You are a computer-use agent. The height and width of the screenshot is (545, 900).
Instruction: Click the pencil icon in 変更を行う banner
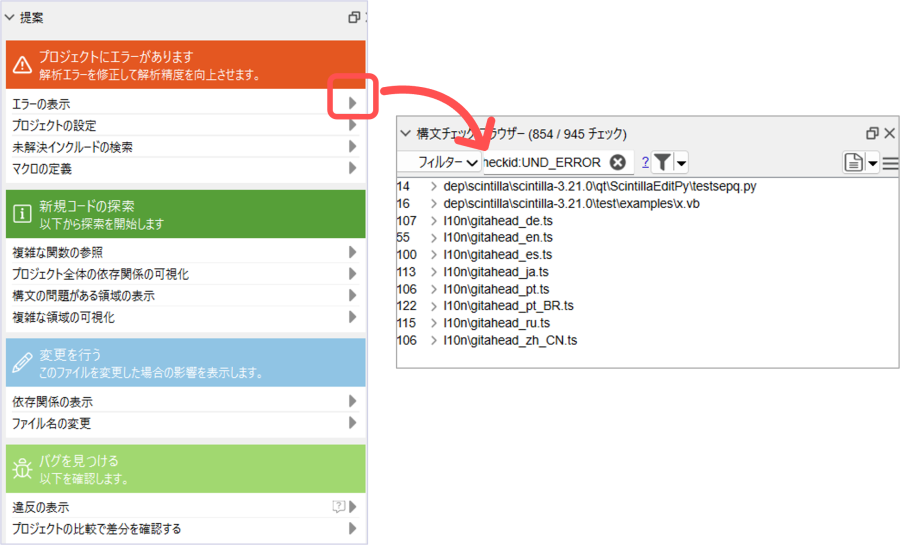tap(22, 363)
